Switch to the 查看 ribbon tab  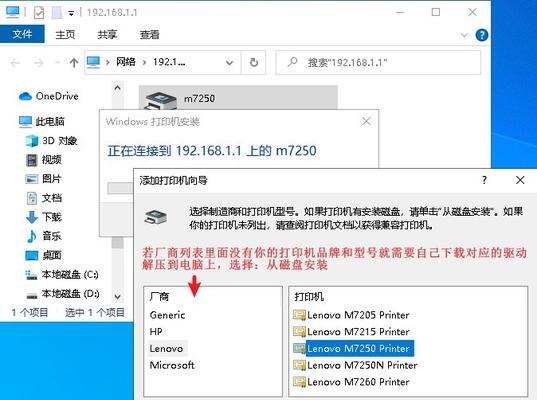tap(149, 35)
